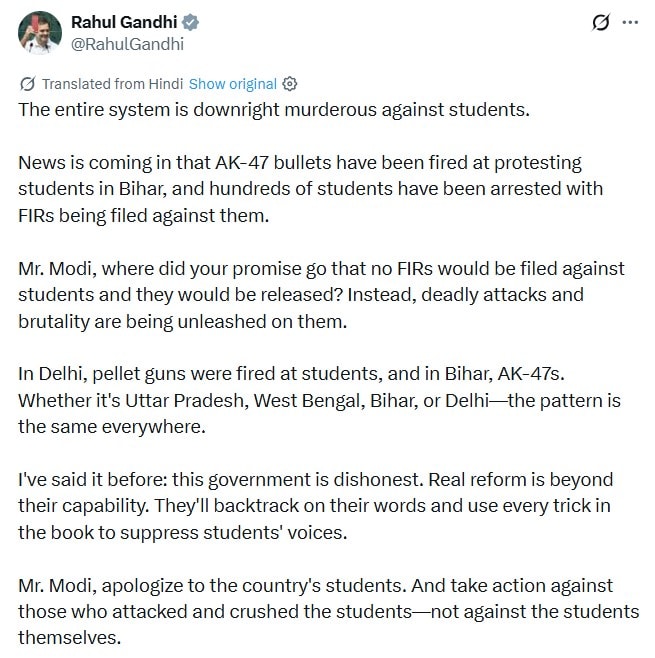Screen dimensions: 655x658
Task: Click the 'Translated from Hindi' label
Action: click(x=112, y=84)
